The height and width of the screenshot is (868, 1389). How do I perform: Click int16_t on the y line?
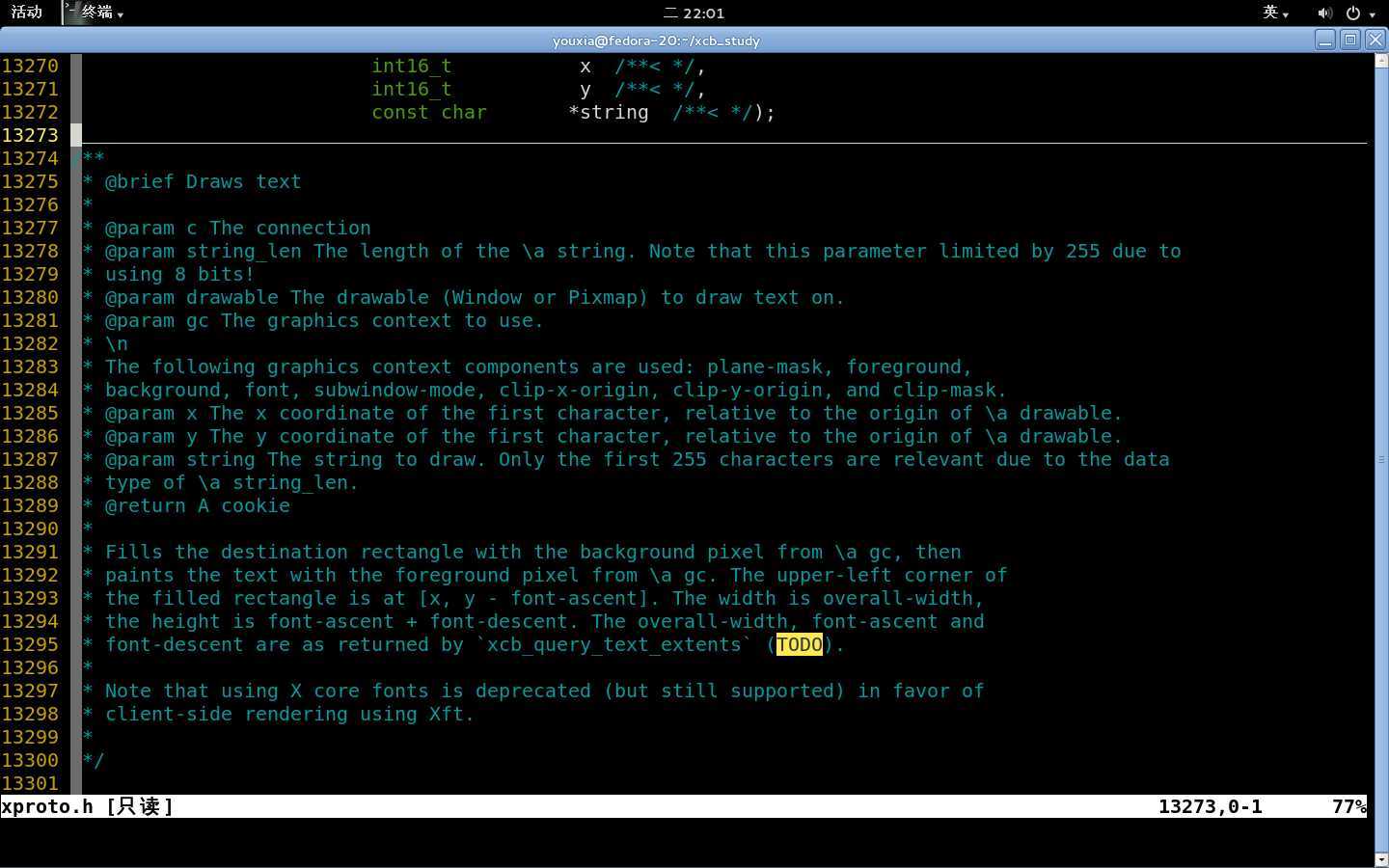(x=412, y=89)
